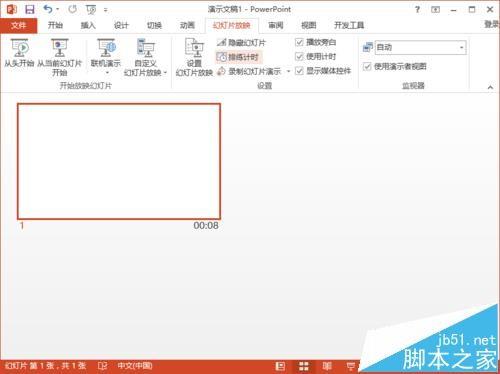Click the PowerPoint application icon

coord(11,9)
